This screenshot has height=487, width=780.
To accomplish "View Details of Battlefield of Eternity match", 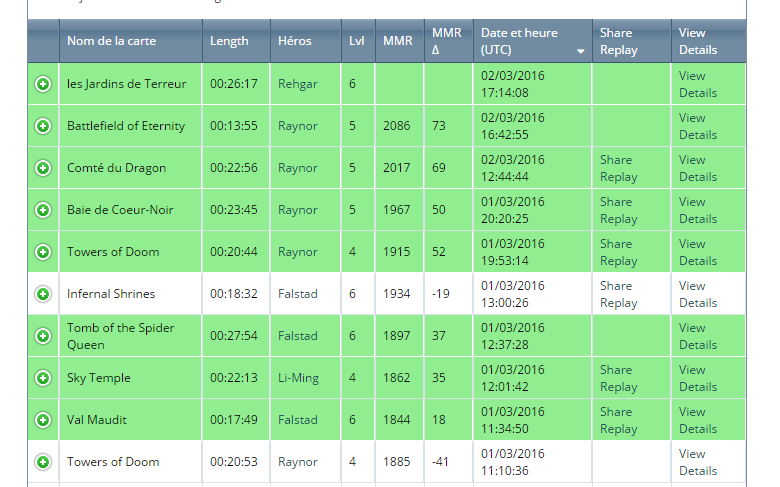I will [698, 126].
